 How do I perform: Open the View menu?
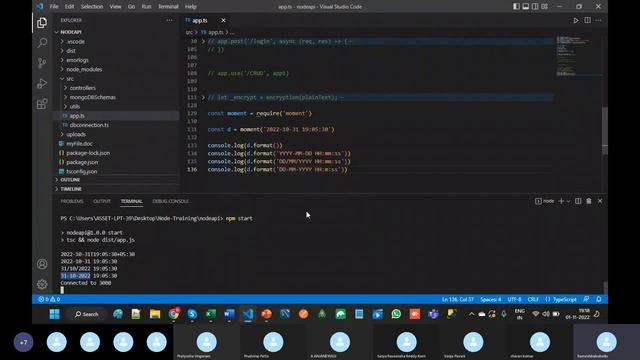tap(116, 7)
